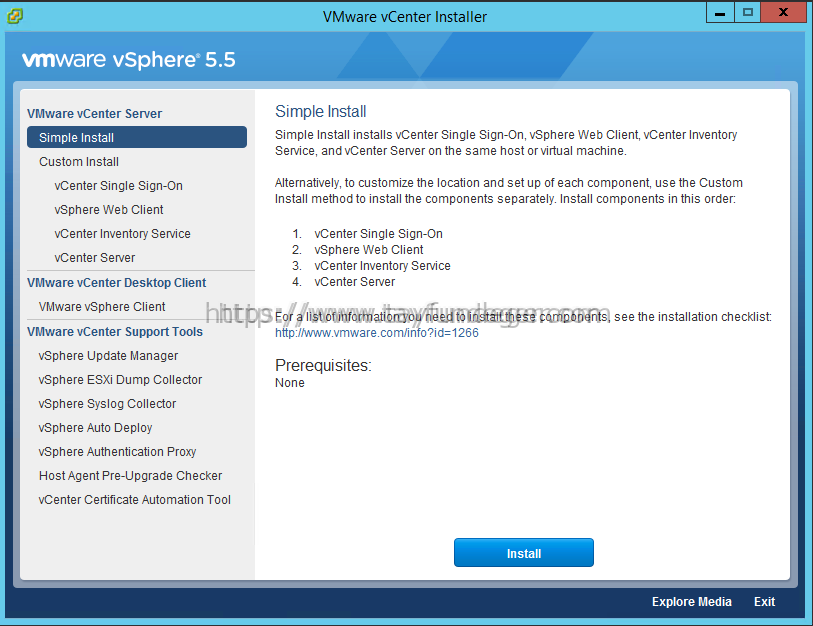Click the Simple Install title in content pane
This screenshot has height=626, width=813.
(320, 112)
